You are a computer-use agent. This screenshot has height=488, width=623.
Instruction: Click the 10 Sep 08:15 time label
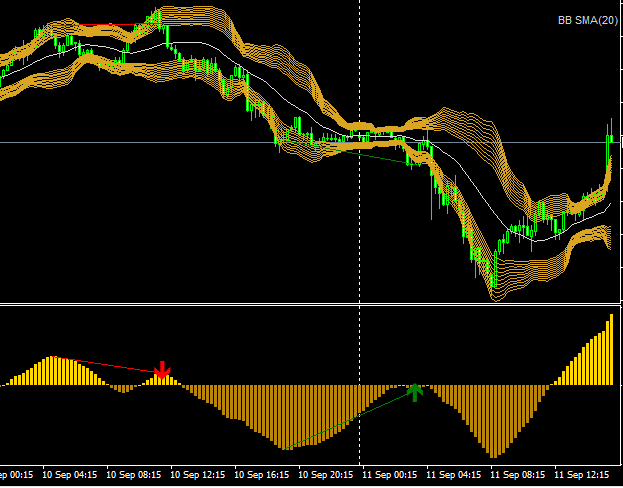click(x=133, y=475)
